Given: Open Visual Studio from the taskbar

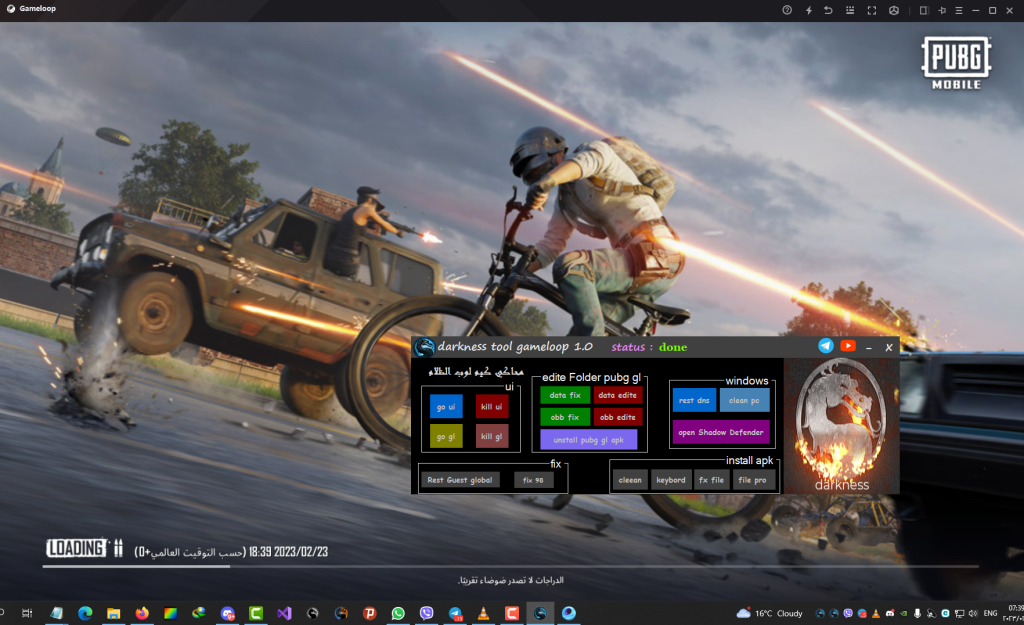Looking at the screenshot, I should pos(284,613).
